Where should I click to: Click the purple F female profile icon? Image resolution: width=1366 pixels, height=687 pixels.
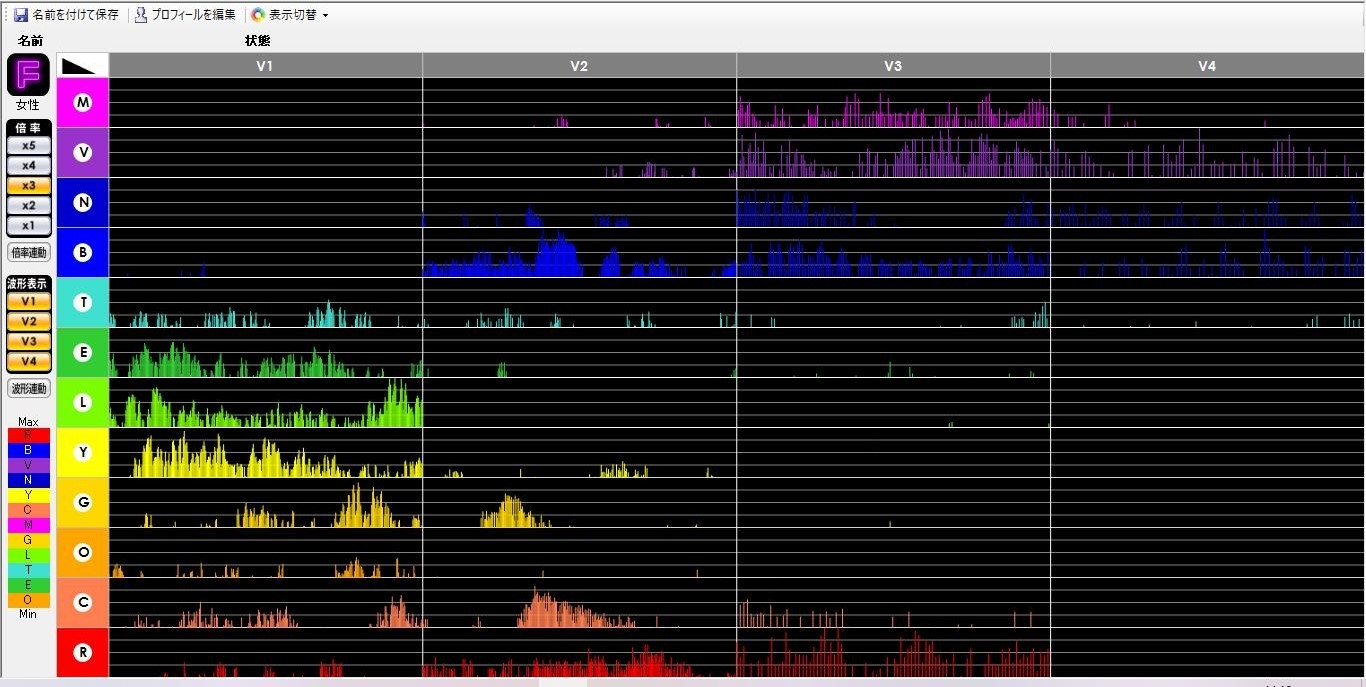pyautogui.click(x=28, y=75)
